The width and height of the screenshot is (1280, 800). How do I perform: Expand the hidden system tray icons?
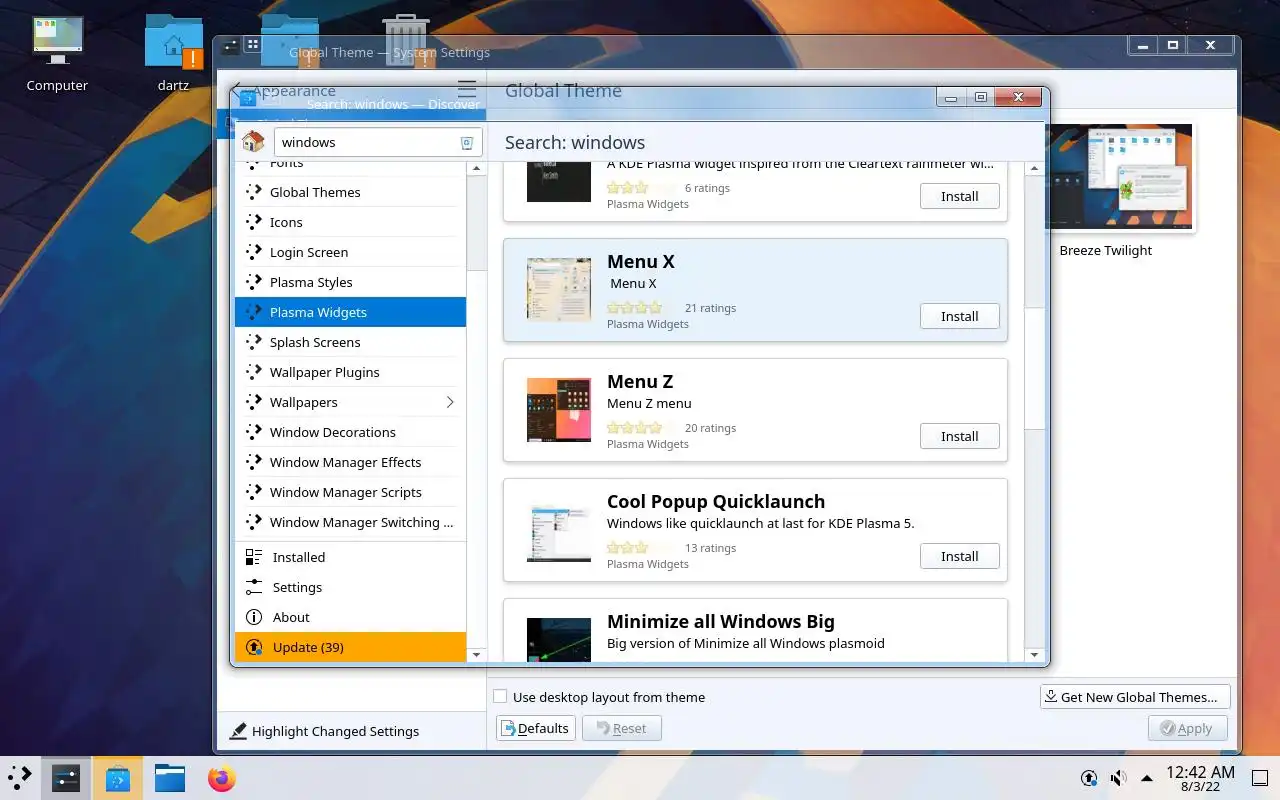pos(1146,777)
